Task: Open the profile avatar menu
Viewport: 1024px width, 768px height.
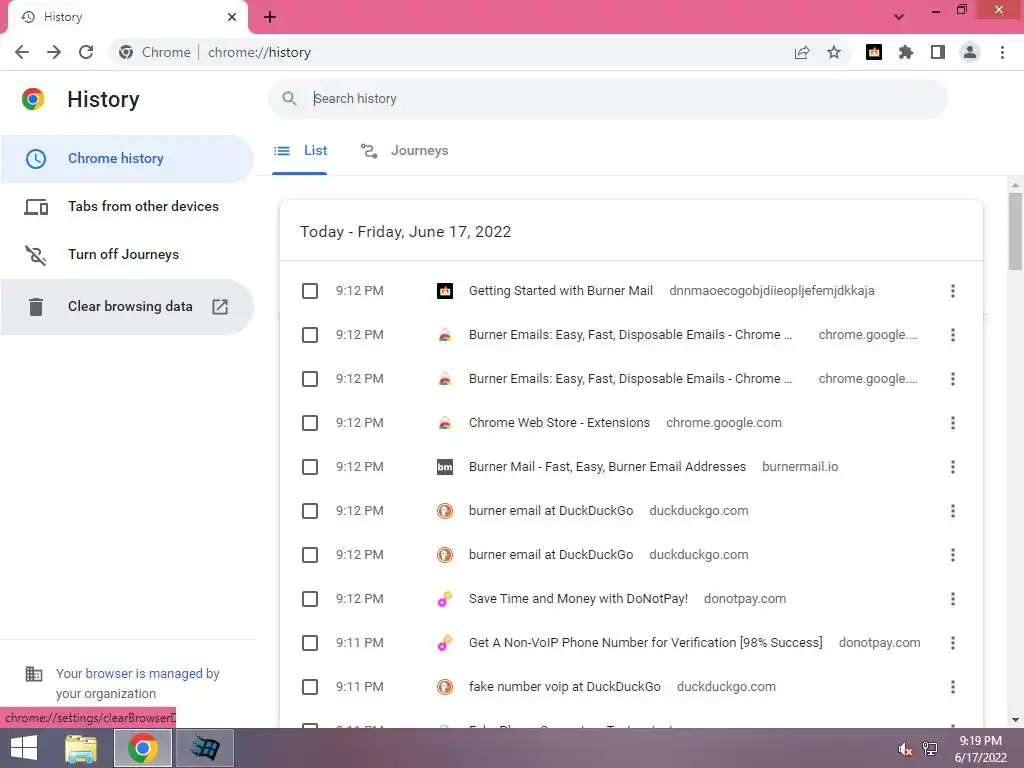Action: click(970, 52)
